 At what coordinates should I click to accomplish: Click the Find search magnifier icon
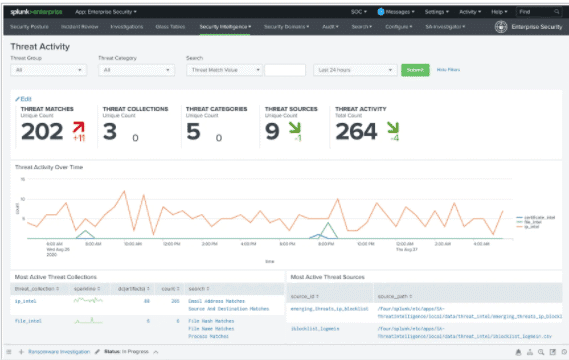pyautogui.click(x=557, y=12)
